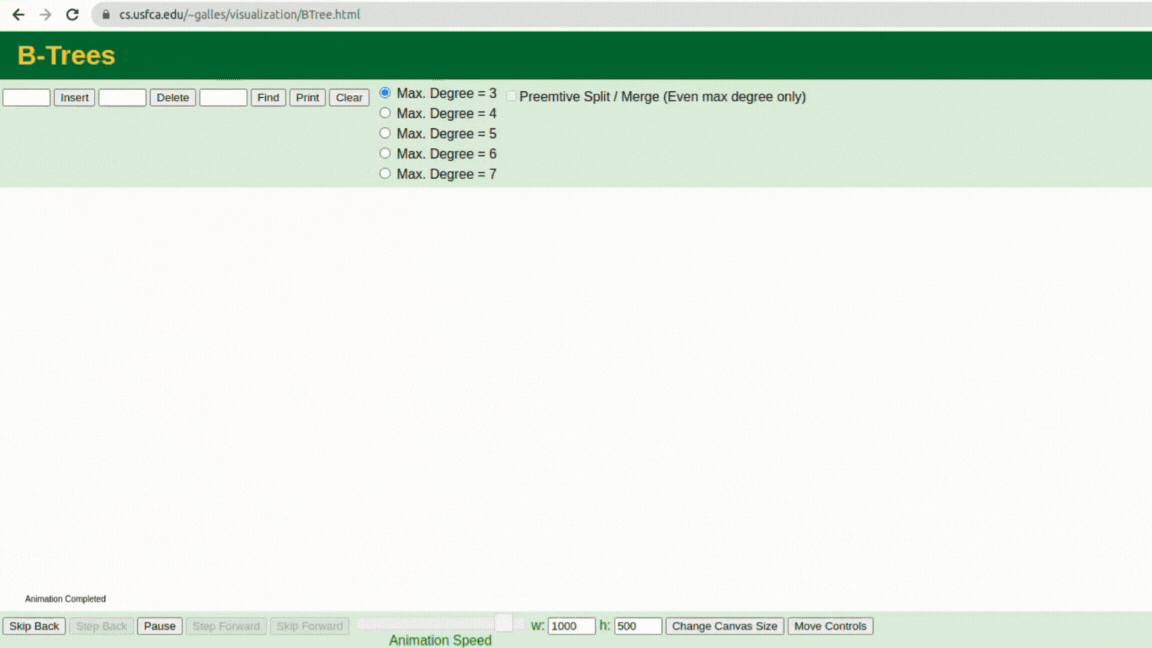Reload the page with refresh icon
Screen dimensions: 1152x648
coord(72,15)
